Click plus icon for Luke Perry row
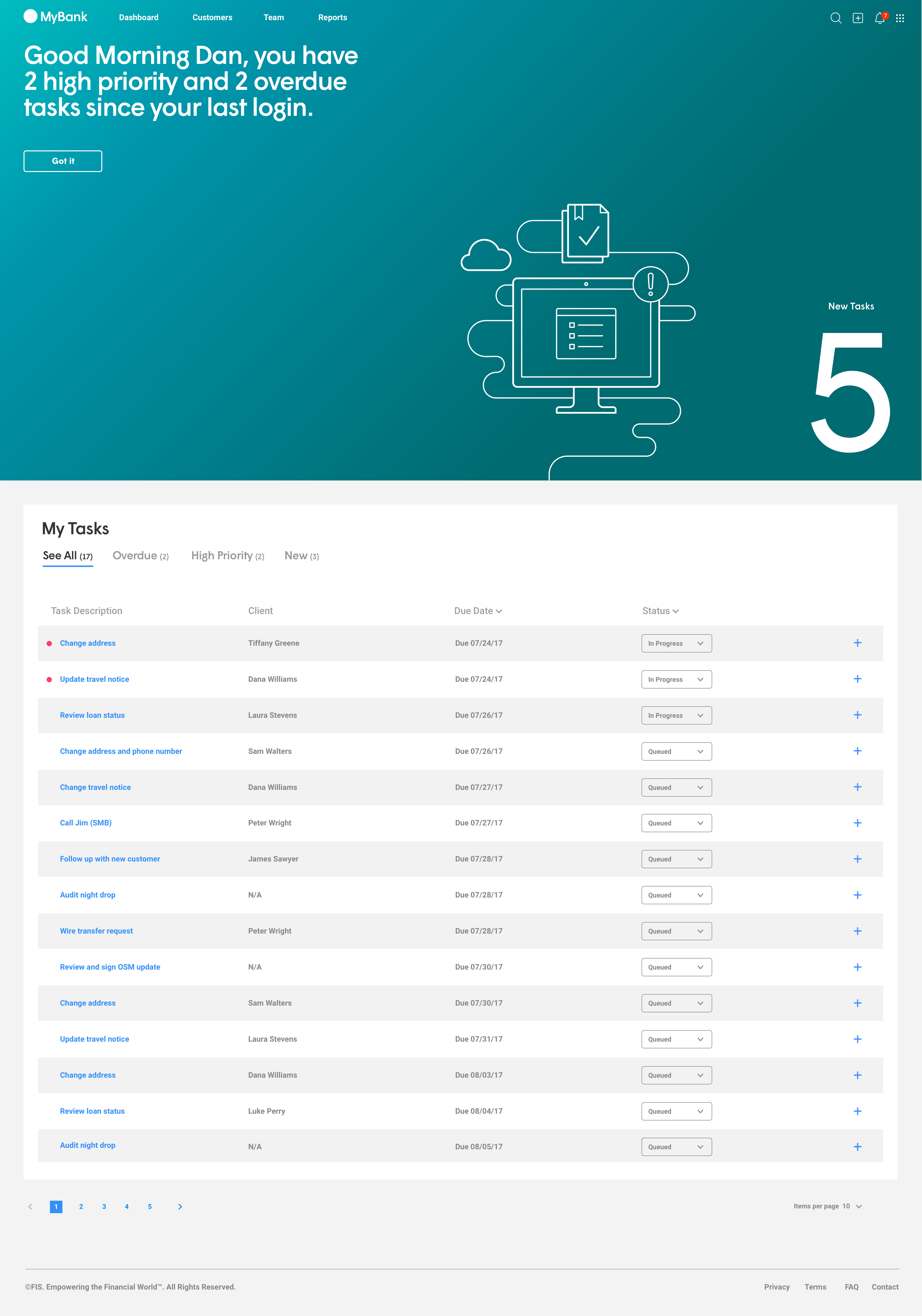 pos(857,1111)
